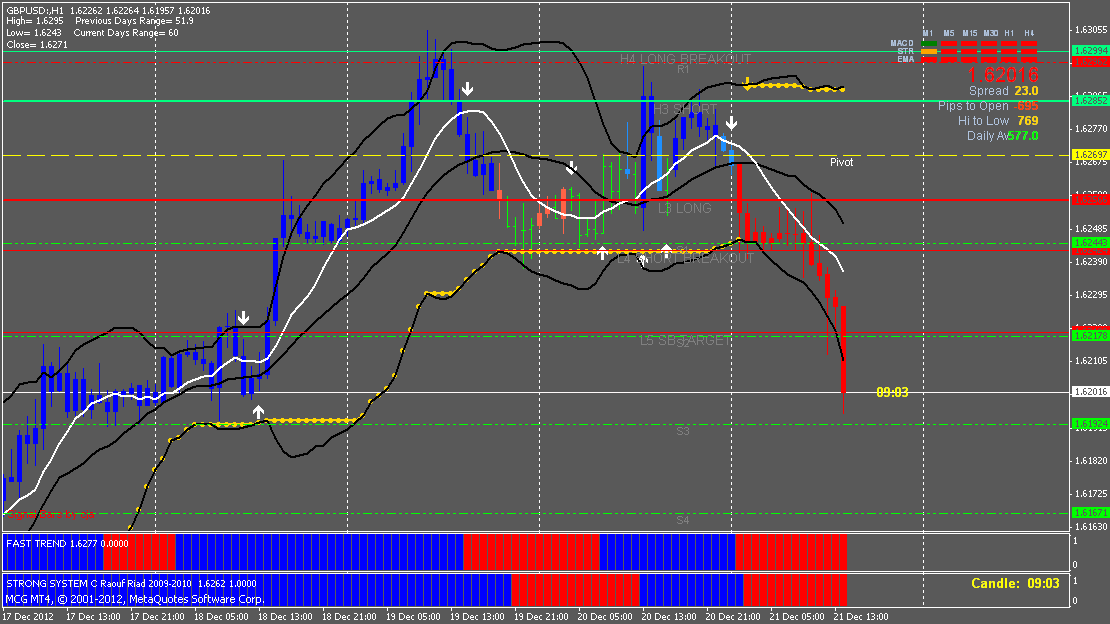The height and width of the screenshot is (624, 1110).
Task: Select the H3 SHORT level label
Action: (x=685, y=109)
